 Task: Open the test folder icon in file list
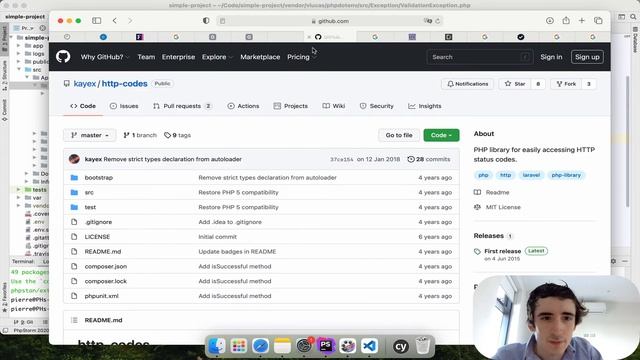tap(74, 207)
